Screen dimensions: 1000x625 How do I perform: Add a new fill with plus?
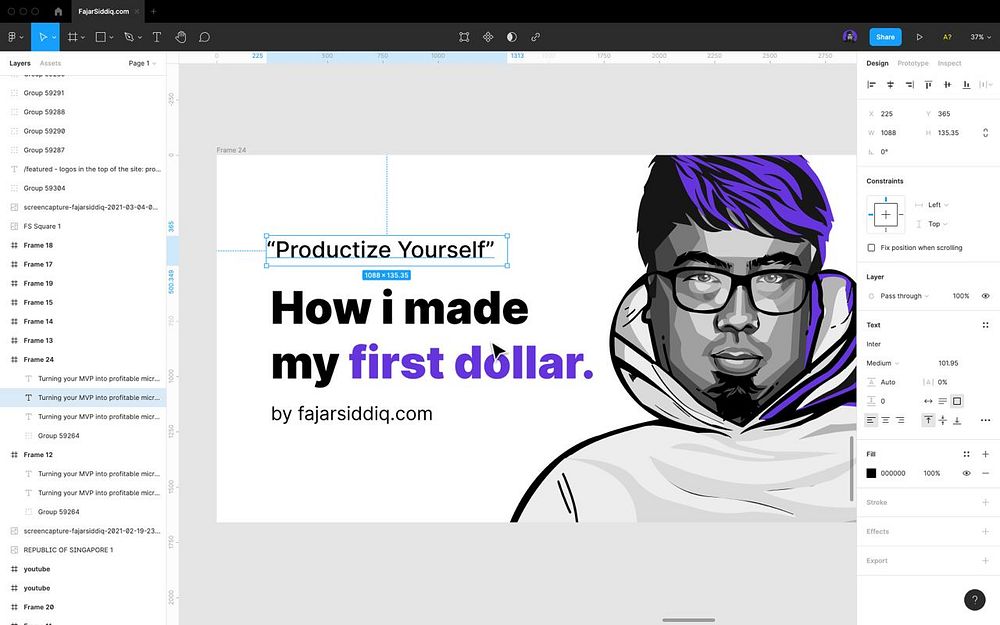pyautogui.click(x=985, y=454)
